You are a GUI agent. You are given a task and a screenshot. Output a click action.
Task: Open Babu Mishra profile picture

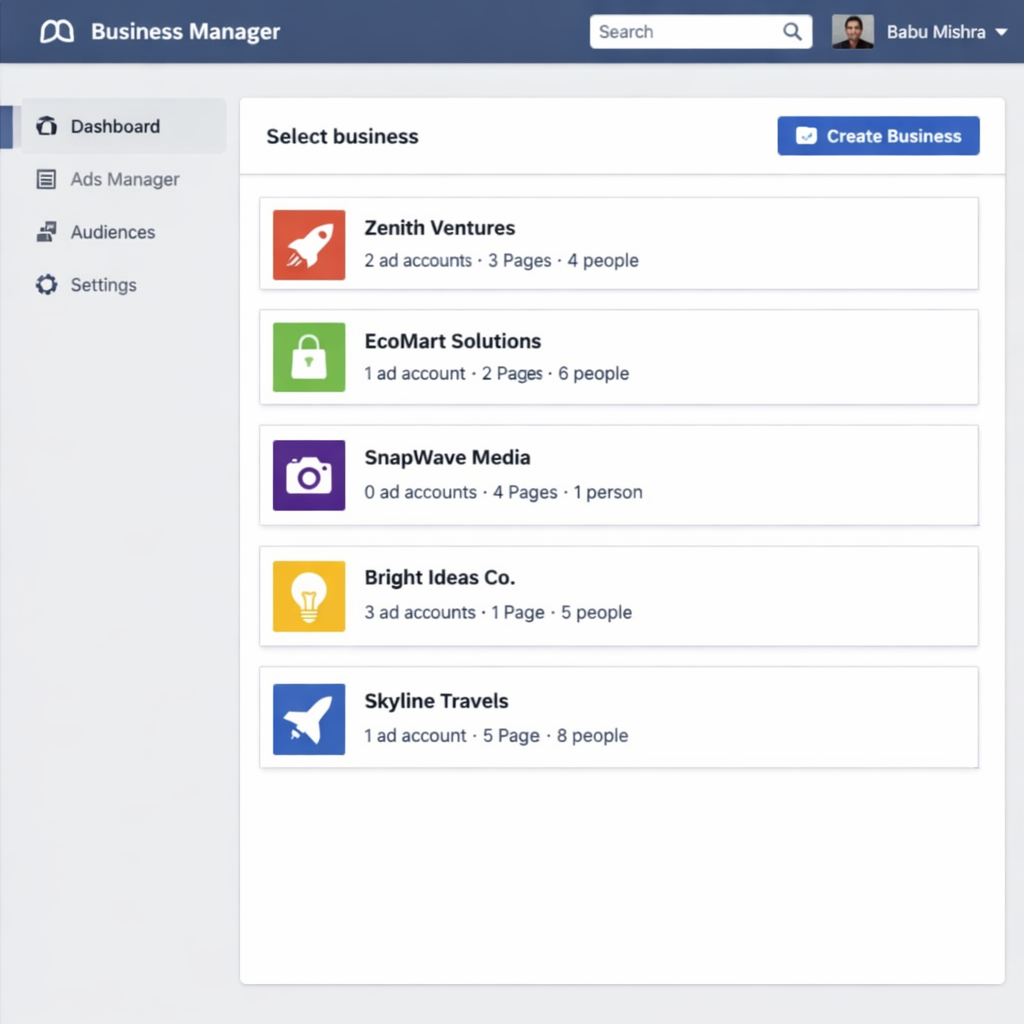(x=852, y=31)
